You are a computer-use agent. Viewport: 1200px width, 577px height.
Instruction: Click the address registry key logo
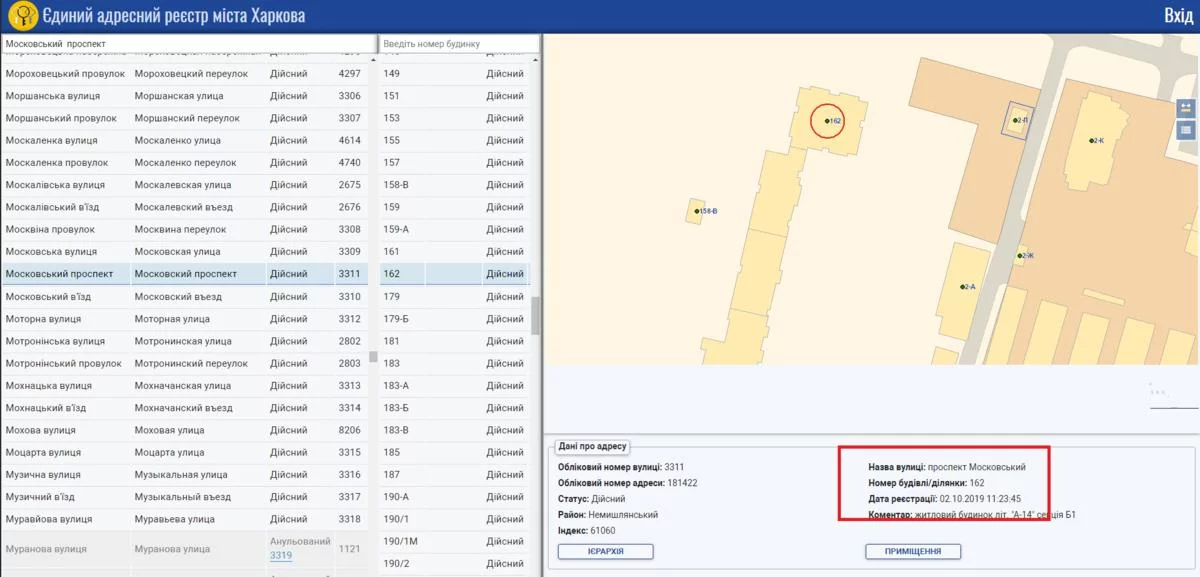click(22, 16)
